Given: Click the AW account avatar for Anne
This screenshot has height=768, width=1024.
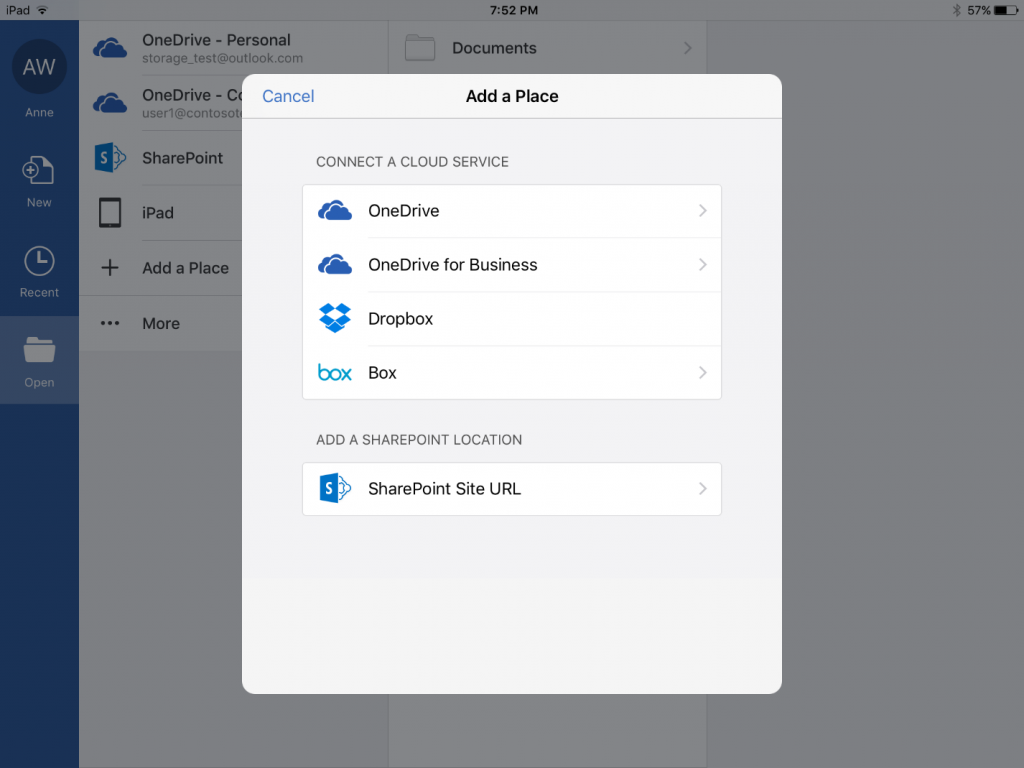Looking at the screenshot, I should tap(39, 67).
